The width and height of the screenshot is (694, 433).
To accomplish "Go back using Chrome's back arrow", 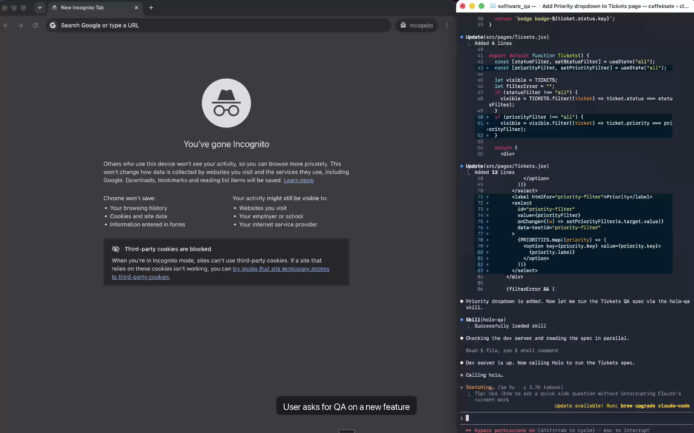I will click(6, 25).
